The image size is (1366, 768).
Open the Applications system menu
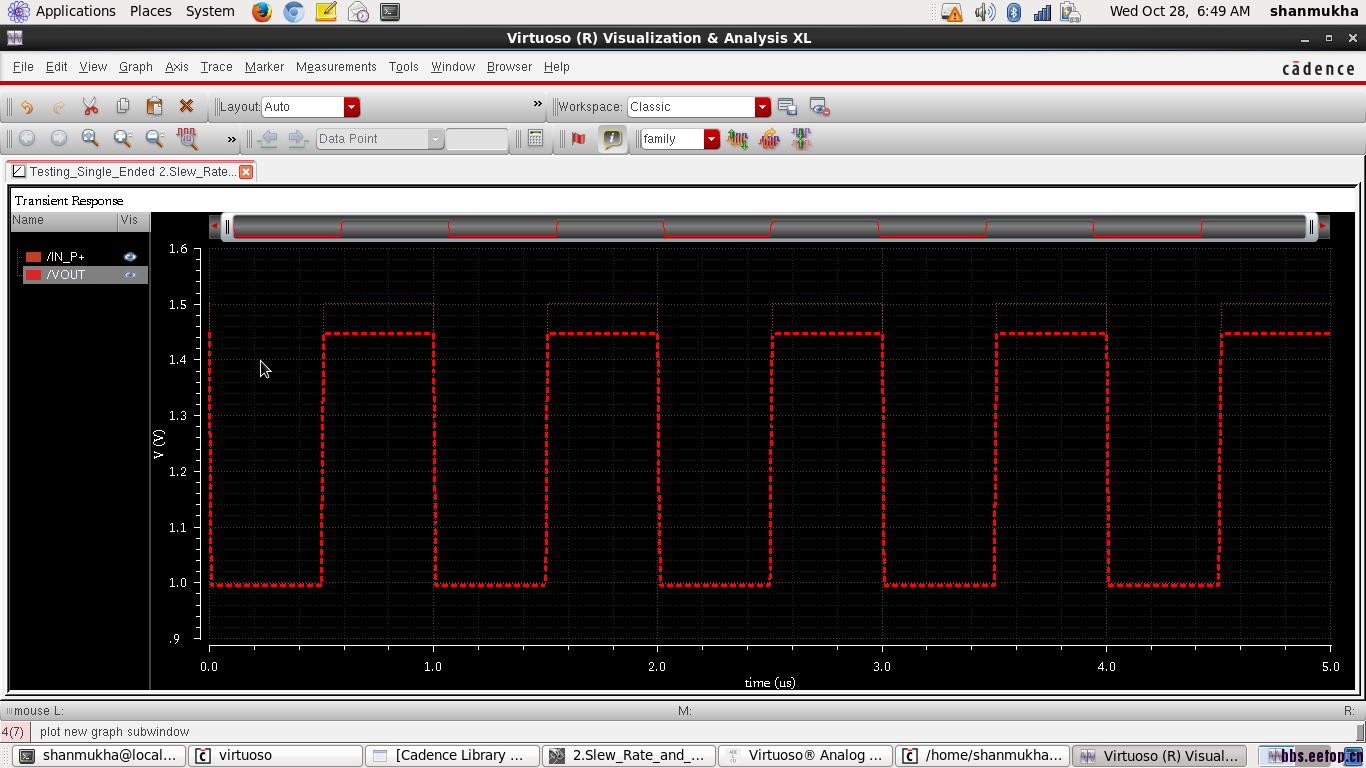pos(75,11)
